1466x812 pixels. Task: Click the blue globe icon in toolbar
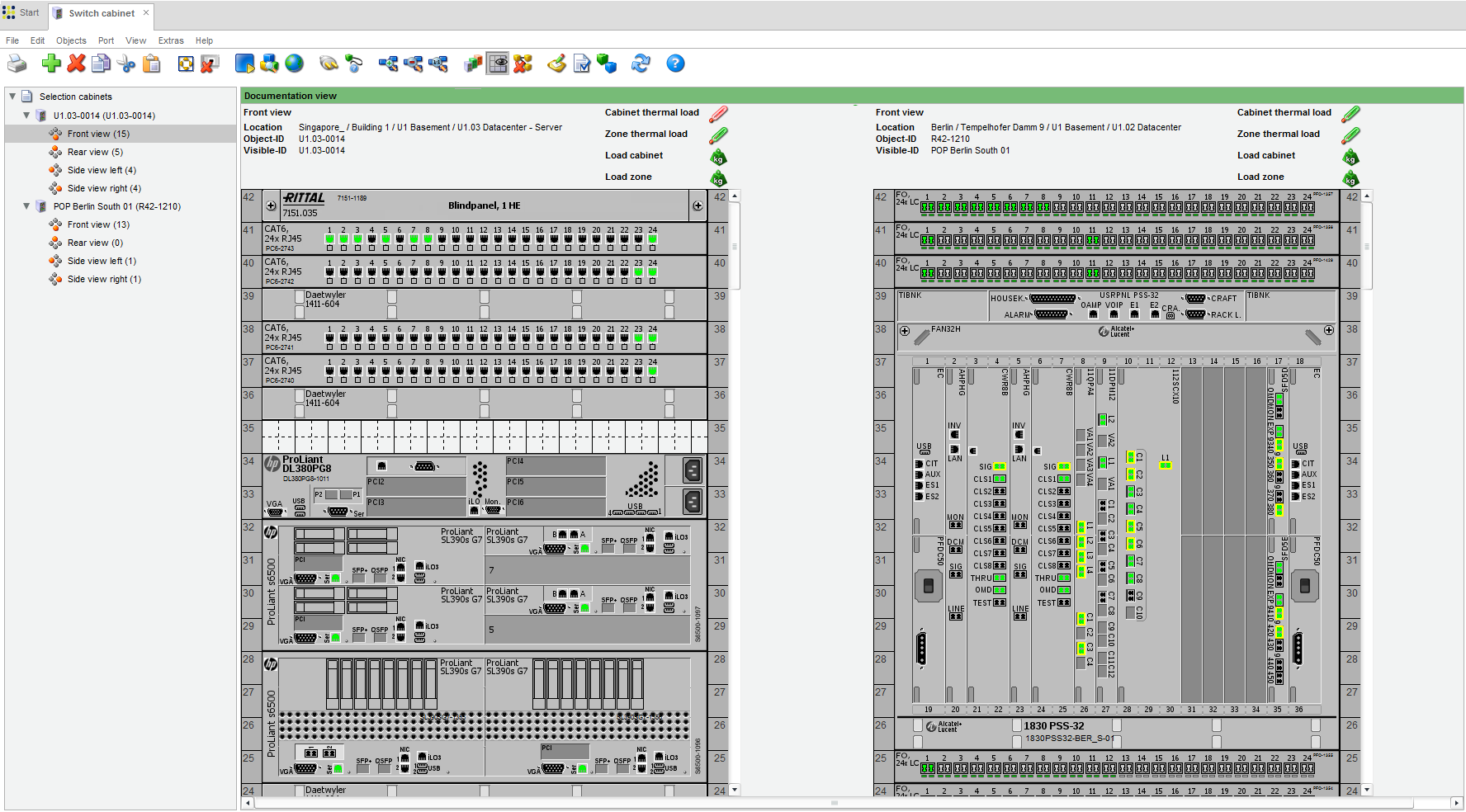tap(294, 64)
